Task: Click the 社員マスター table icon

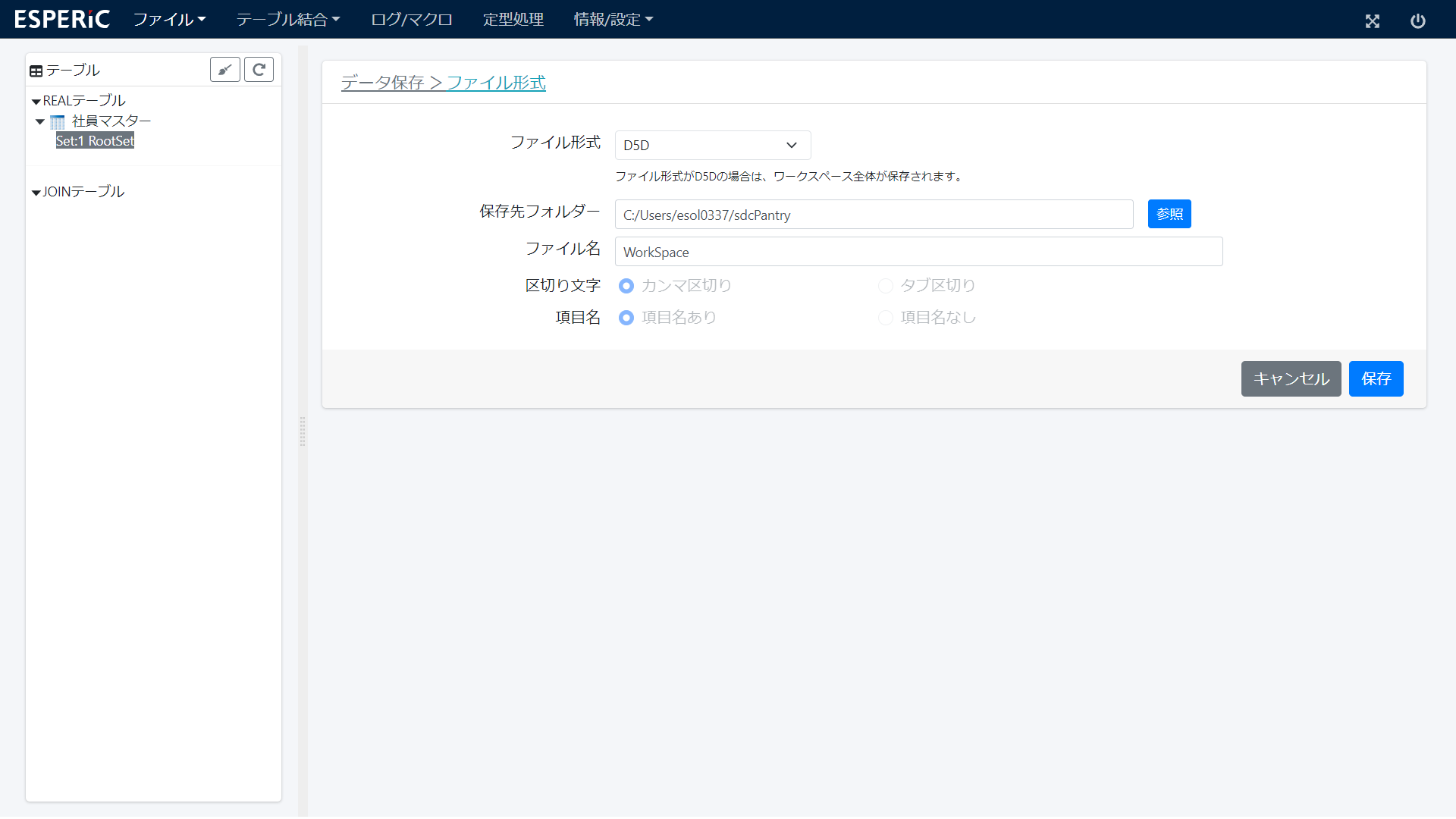Action: 58,122
